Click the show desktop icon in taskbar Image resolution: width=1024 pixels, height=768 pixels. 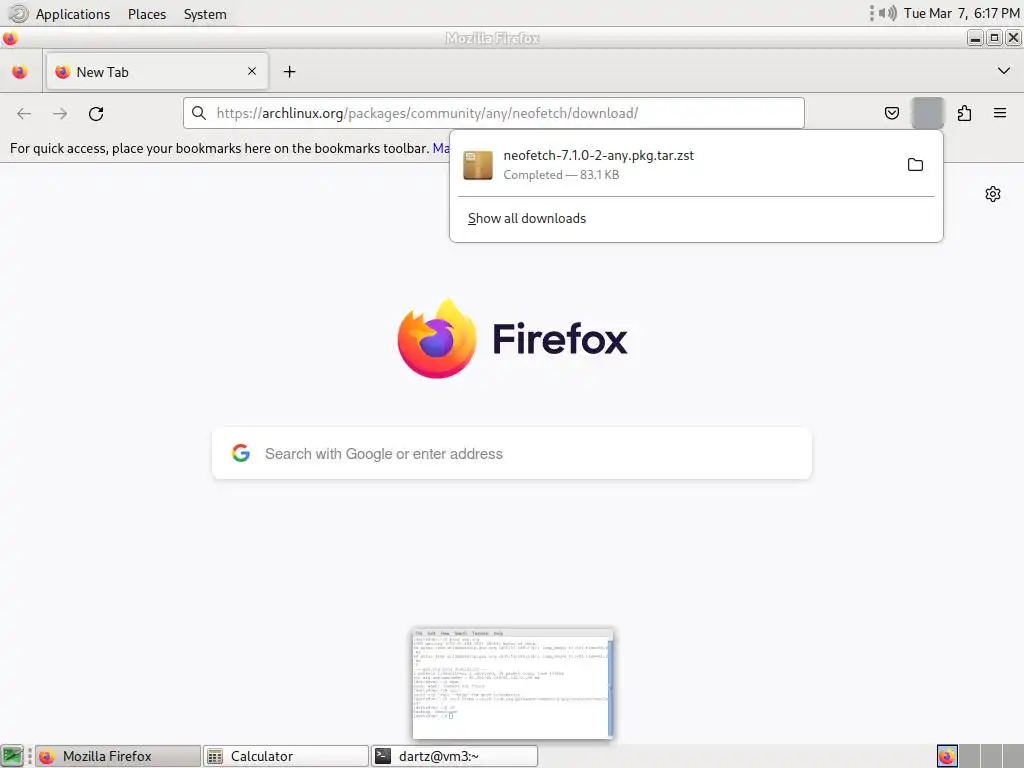click(12, 756)
